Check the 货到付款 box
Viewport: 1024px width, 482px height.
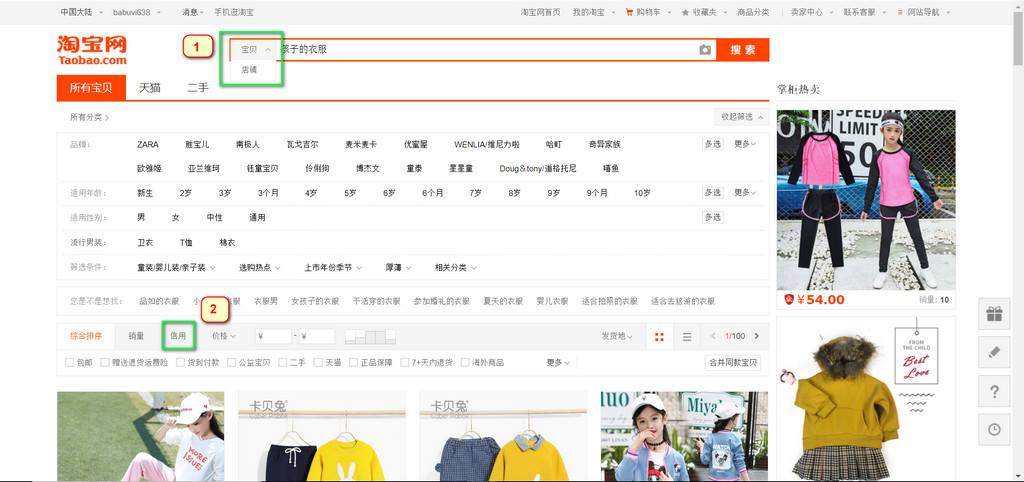click(x=180, y=362)
